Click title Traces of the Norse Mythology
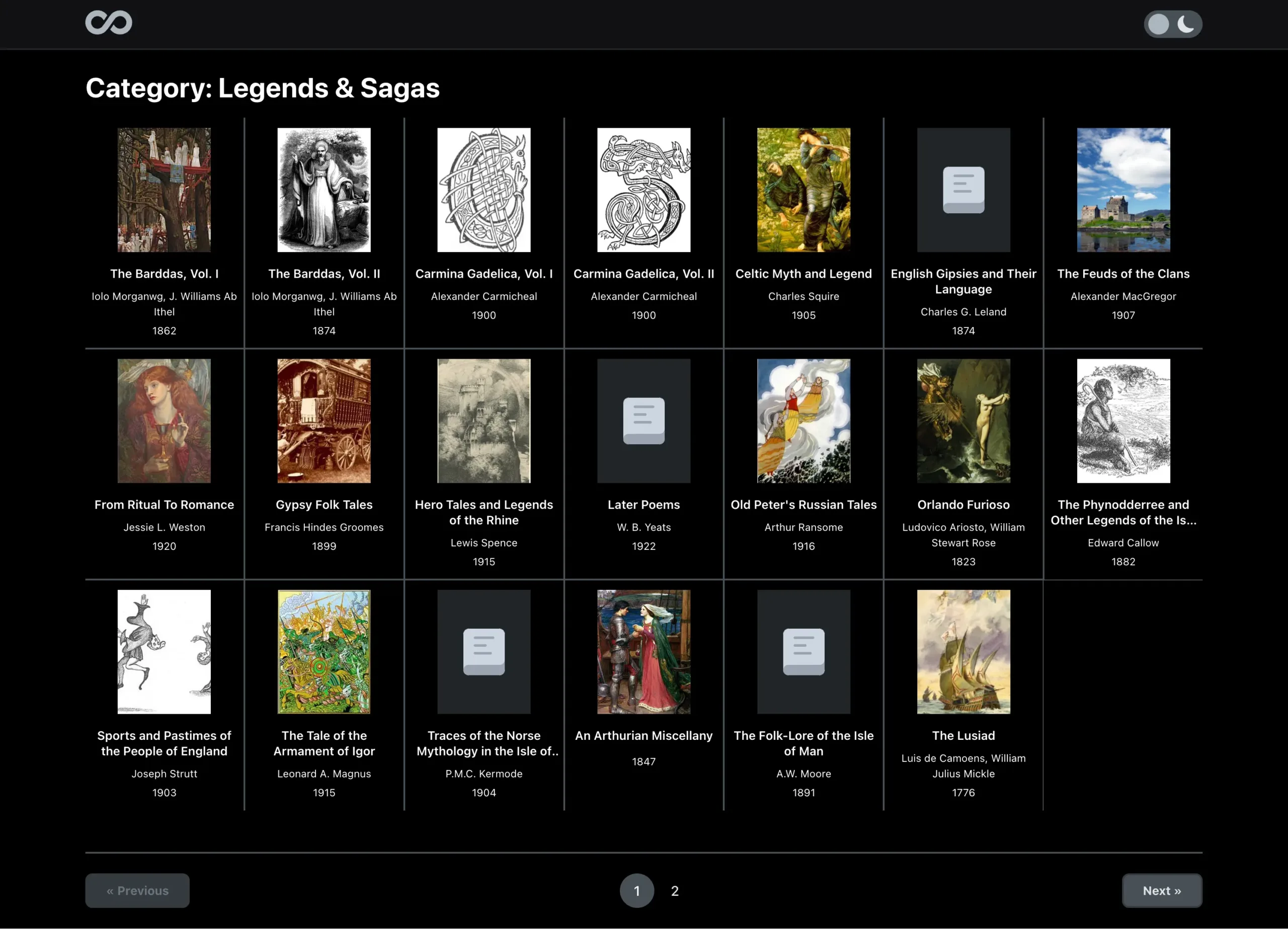 click(487, 743)
